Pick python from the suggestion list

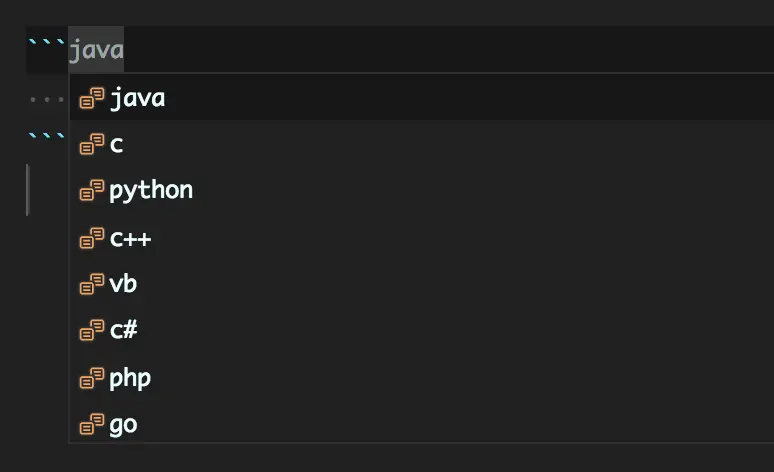click(422, 190)
